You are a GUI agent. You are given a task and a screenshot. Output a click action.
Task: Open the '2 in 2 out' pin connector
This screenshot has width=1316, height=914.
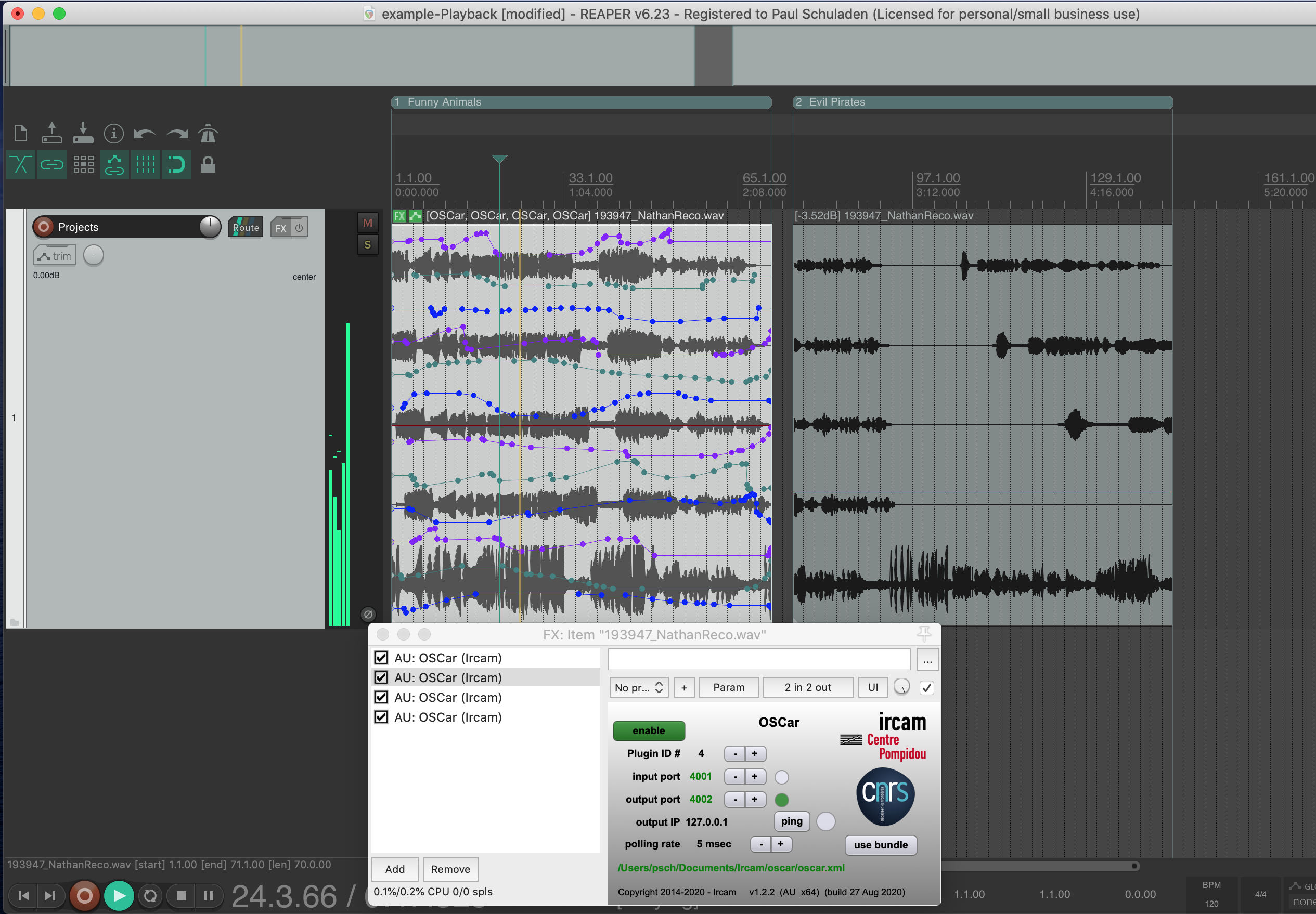point(808,687)
